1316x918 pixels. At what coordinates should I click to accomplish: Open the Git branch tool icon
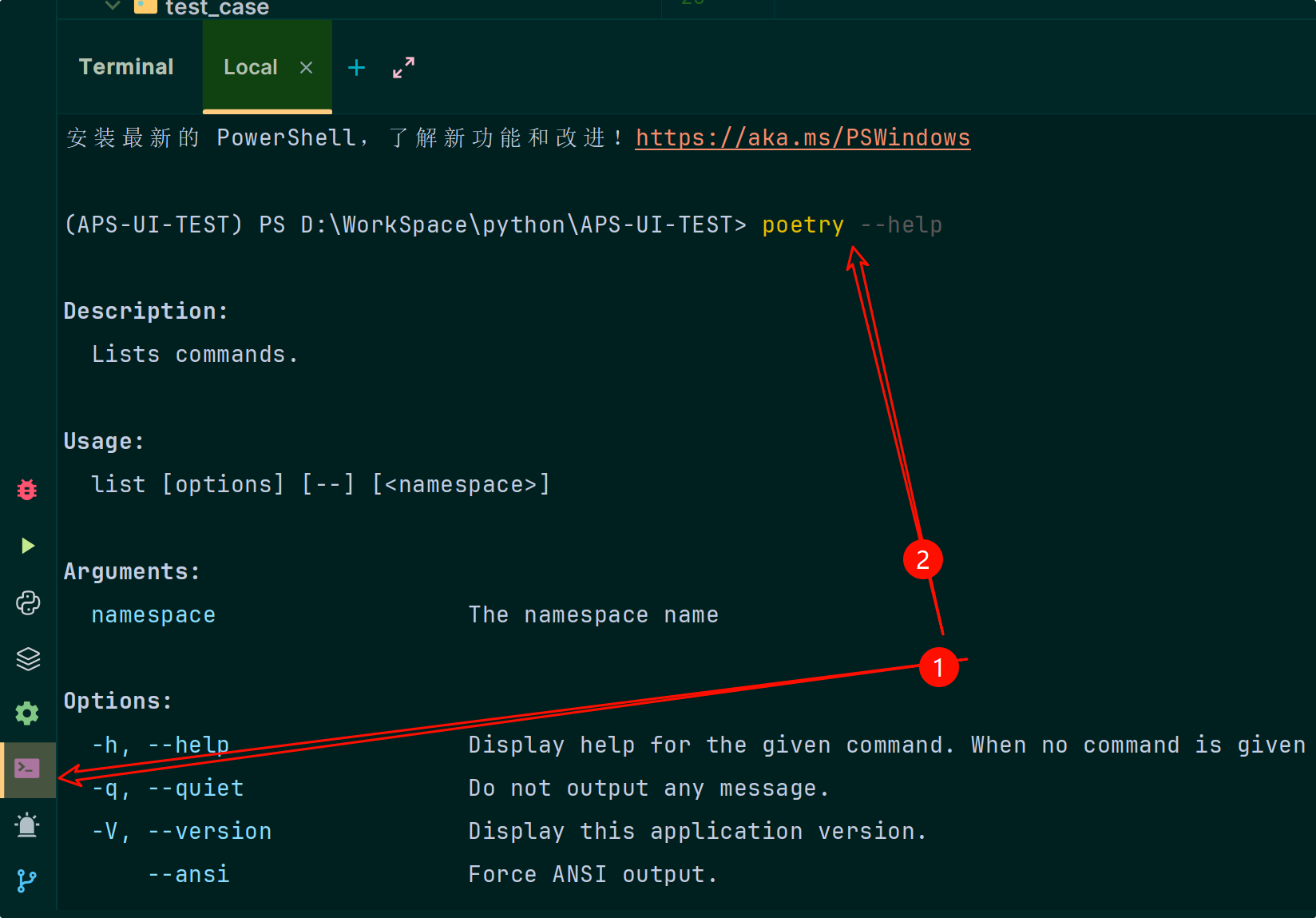[26, 880]
